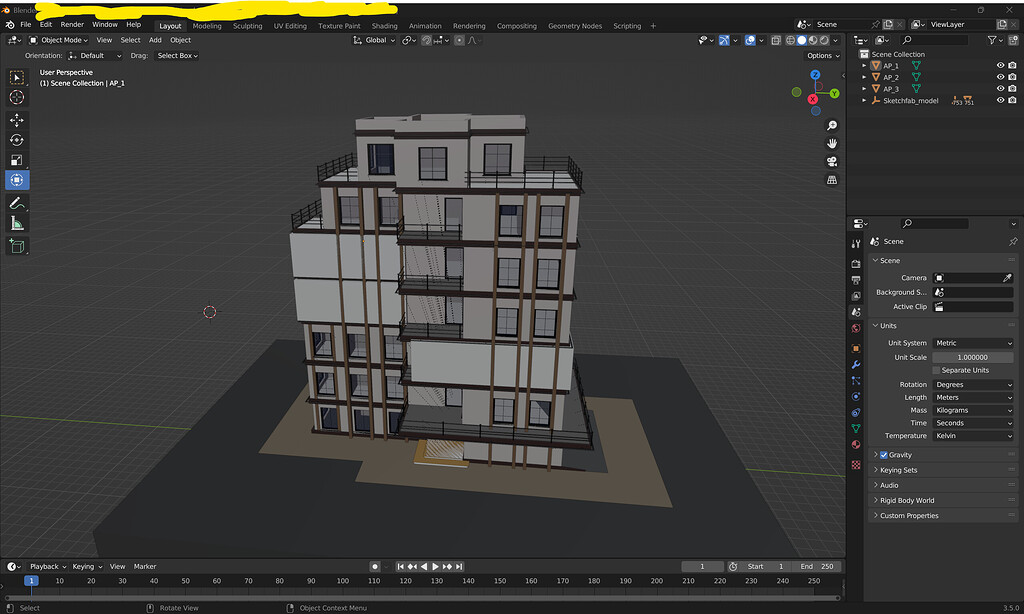This screenshot has height=614, width=1024.
Task: Toggle camera view icon in viewport
Action: point(832,162)
